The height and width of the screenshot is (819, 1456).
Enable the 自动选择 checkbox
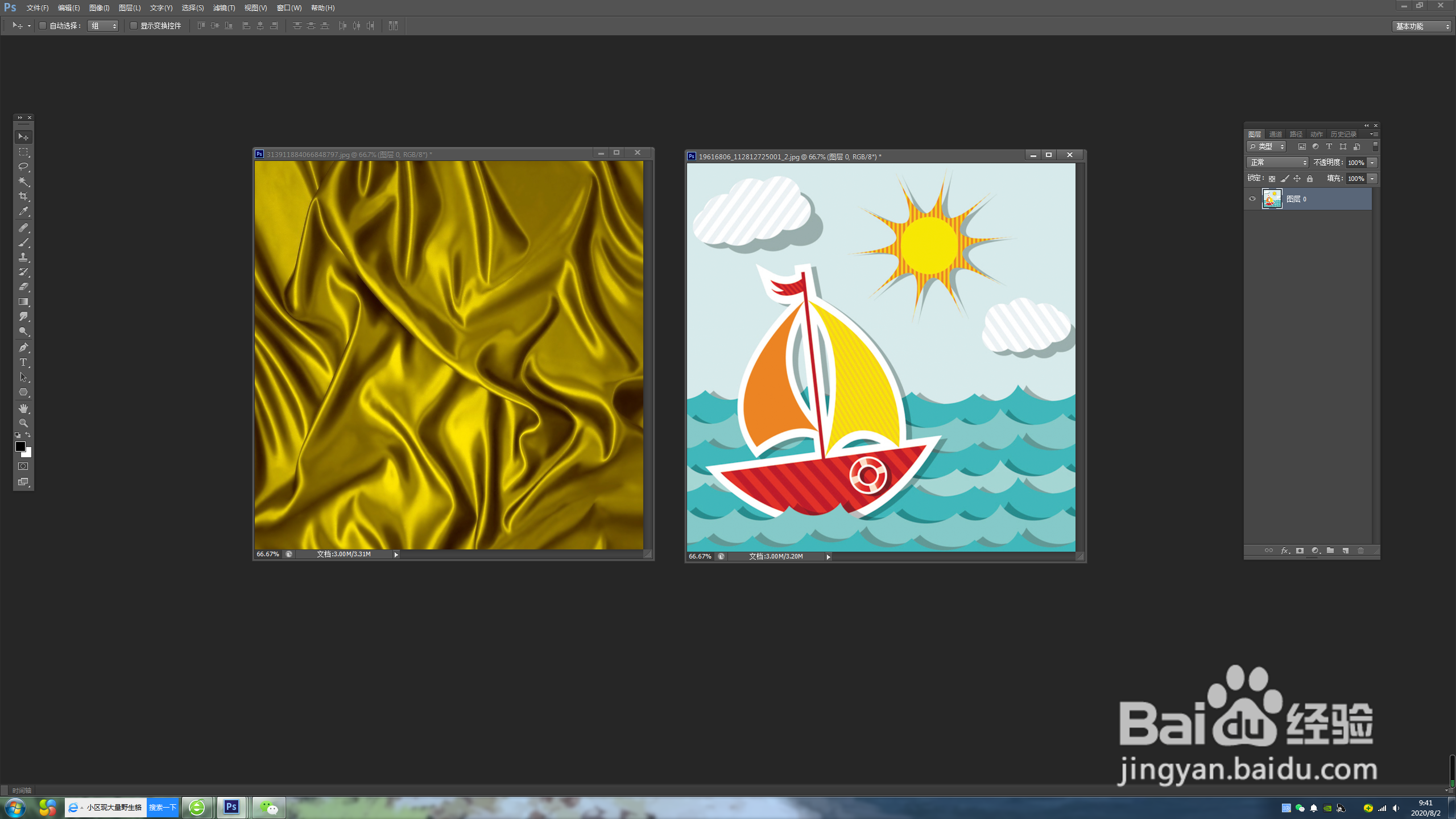(43, 26)
